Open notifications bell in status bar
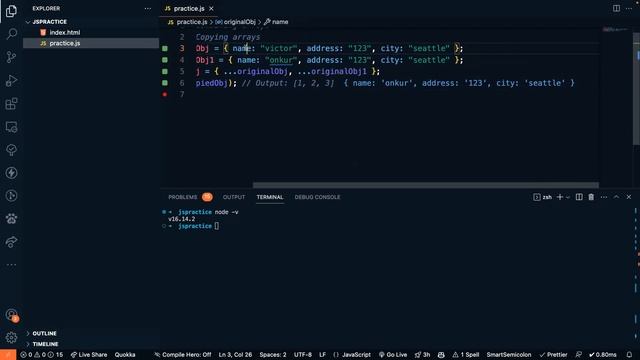Image resolution: width=640 pixels, height=360 pixels. 629,355
